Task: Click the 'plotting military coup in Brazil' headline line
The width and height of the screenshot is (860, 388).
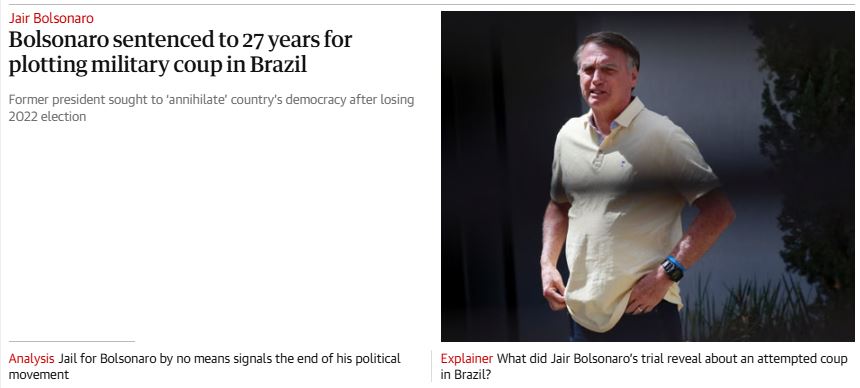Action: click(157, 65)
